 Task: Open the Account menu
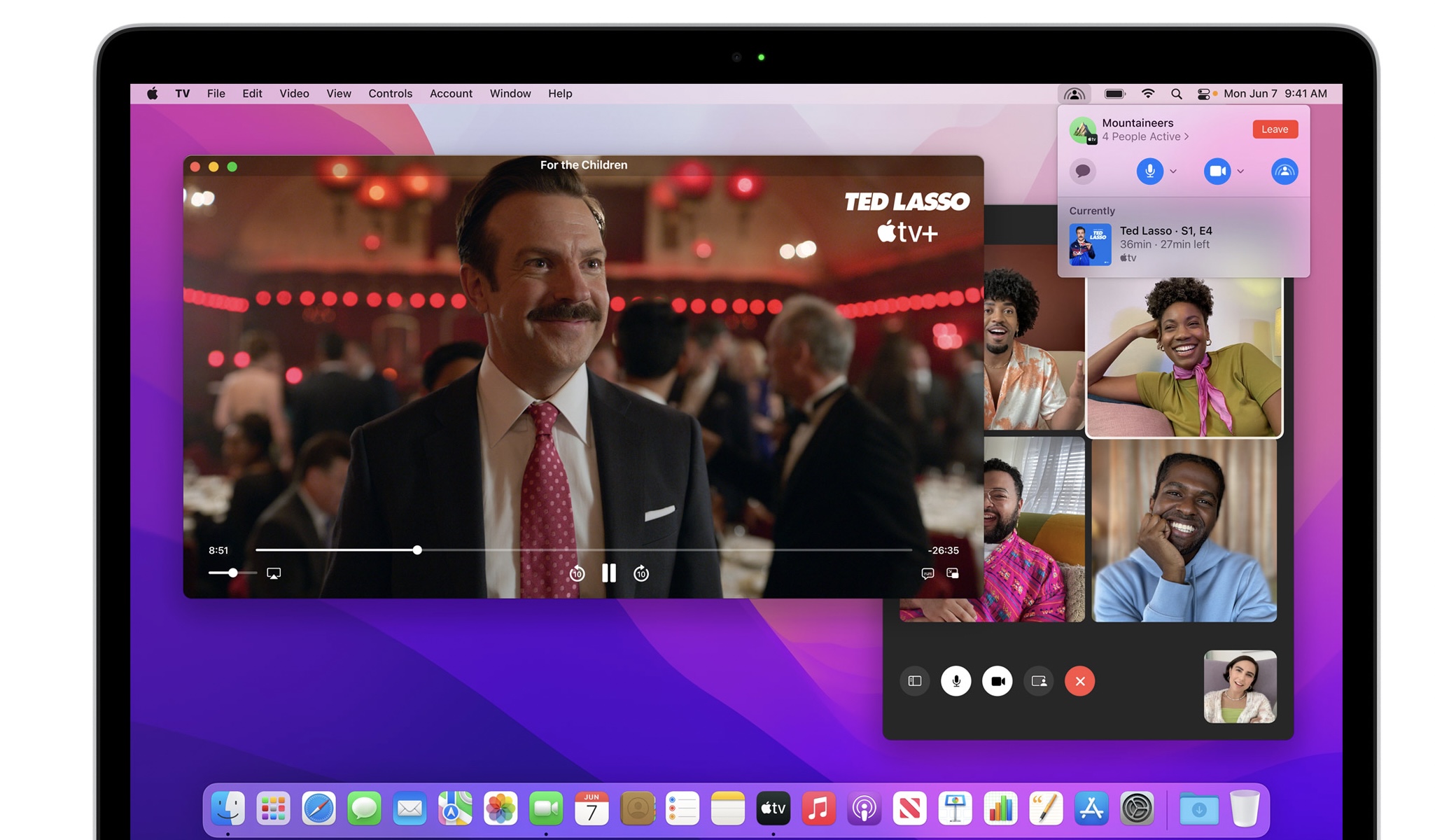(451, 94)
